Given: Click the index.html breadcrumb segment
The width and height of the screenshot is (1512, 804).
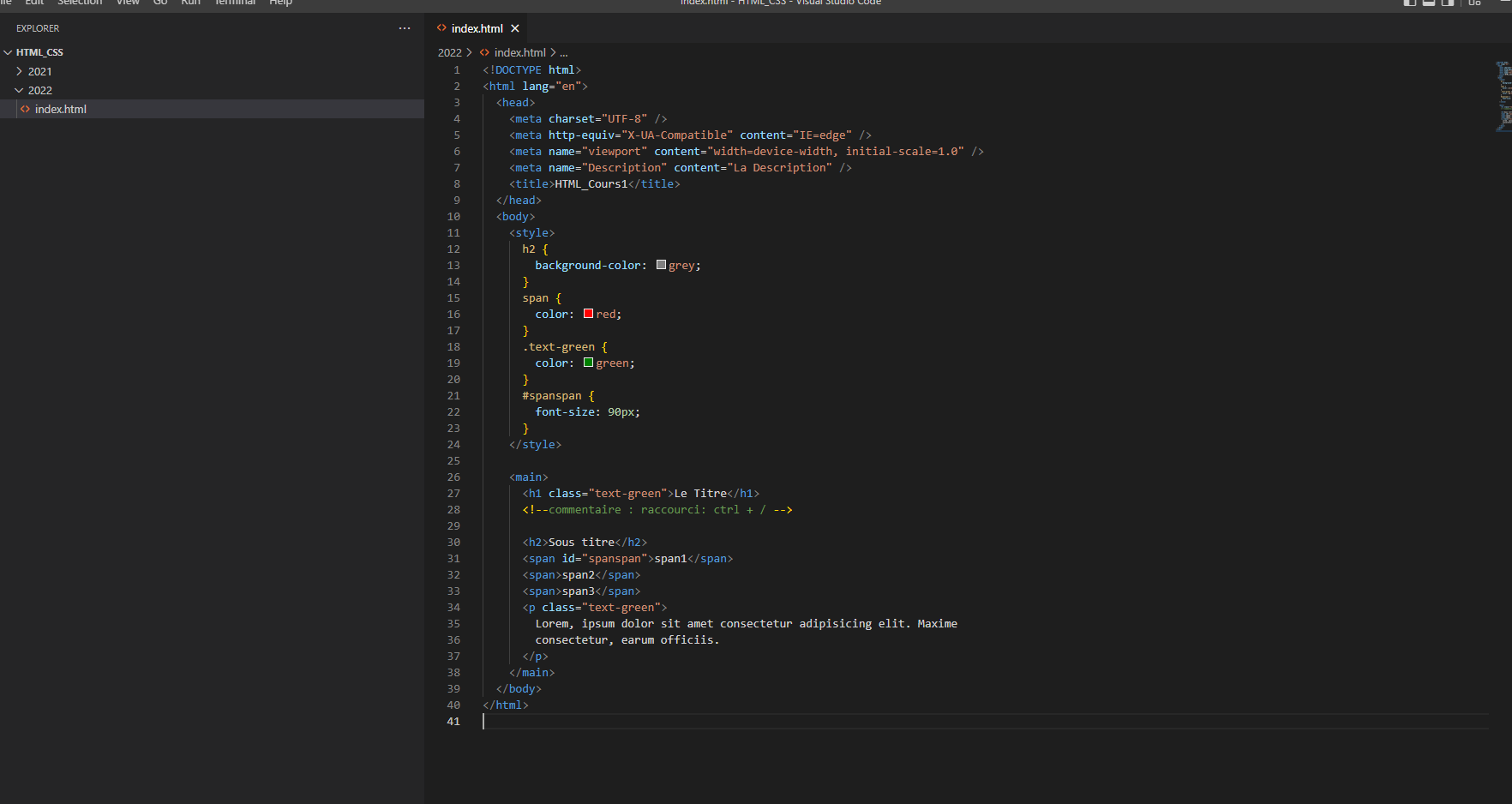Looking at the screenshot, I should click(x=519, y=52).
